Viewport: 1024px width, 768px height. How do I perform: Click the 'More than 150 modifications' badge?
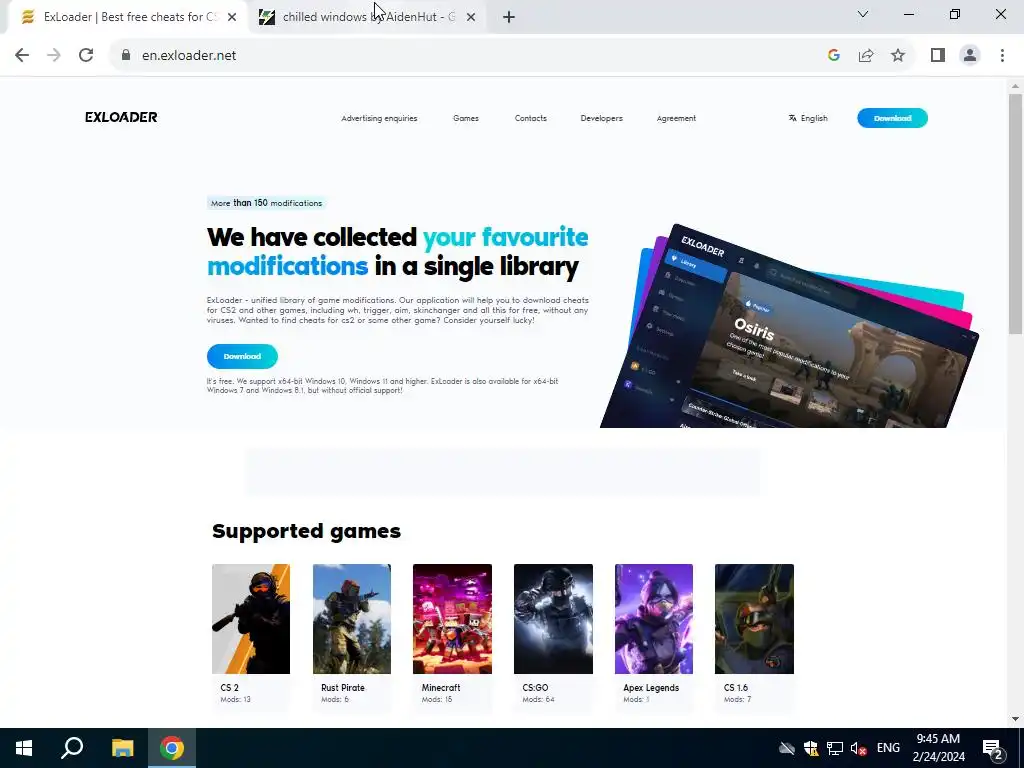(x=266, y=203)
